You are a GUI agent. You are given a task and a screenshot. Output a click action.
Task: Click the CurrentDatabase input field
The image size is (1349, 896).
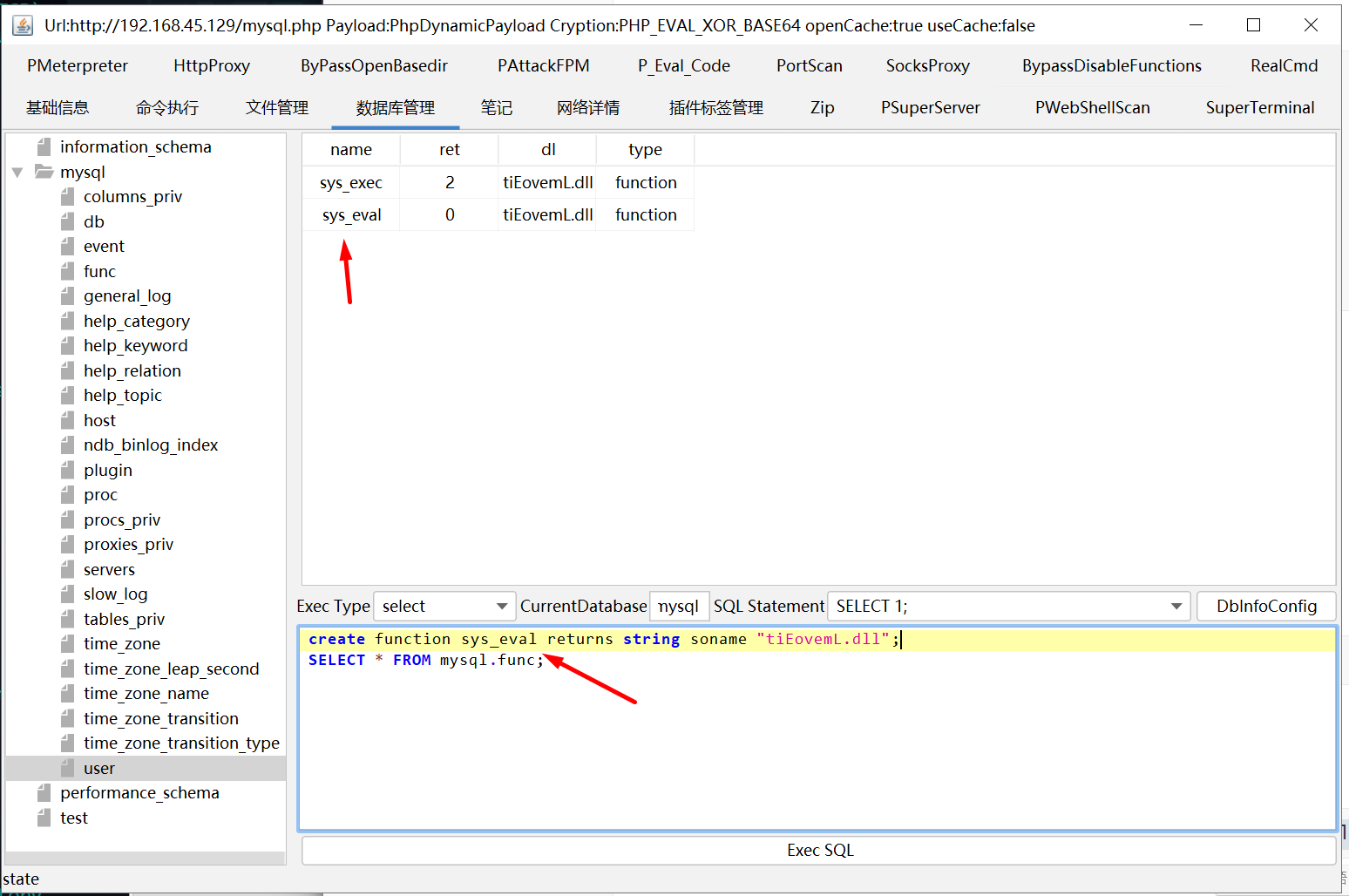pyautogui.click(x=679, y=606)
